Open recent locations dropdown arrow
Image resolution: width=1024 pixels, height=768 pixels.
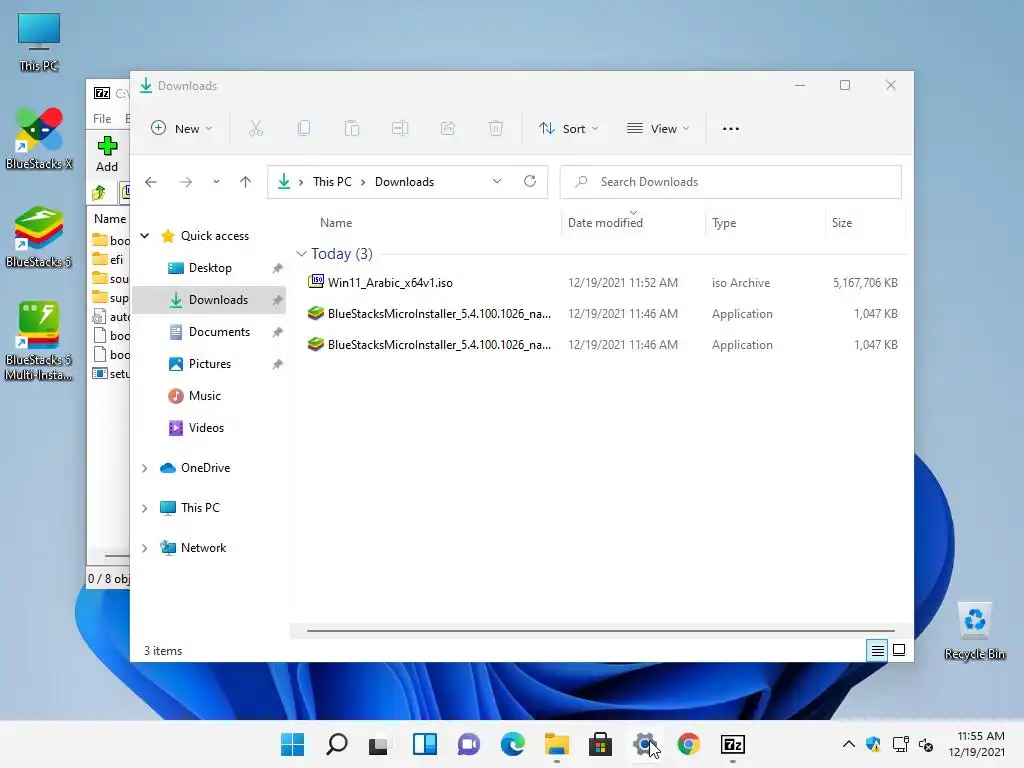[216, 182]
